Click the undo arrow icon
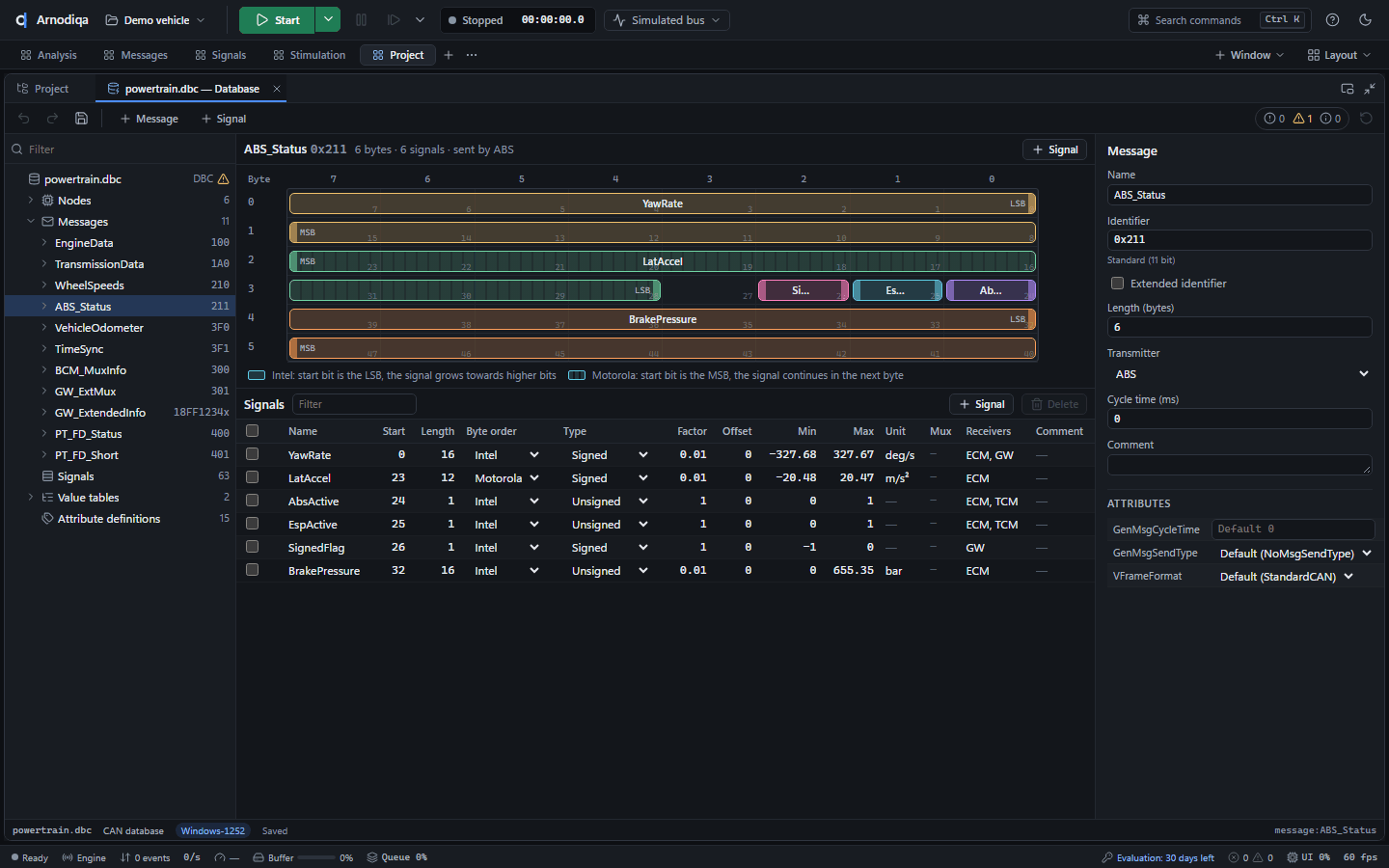 [24, 119]
